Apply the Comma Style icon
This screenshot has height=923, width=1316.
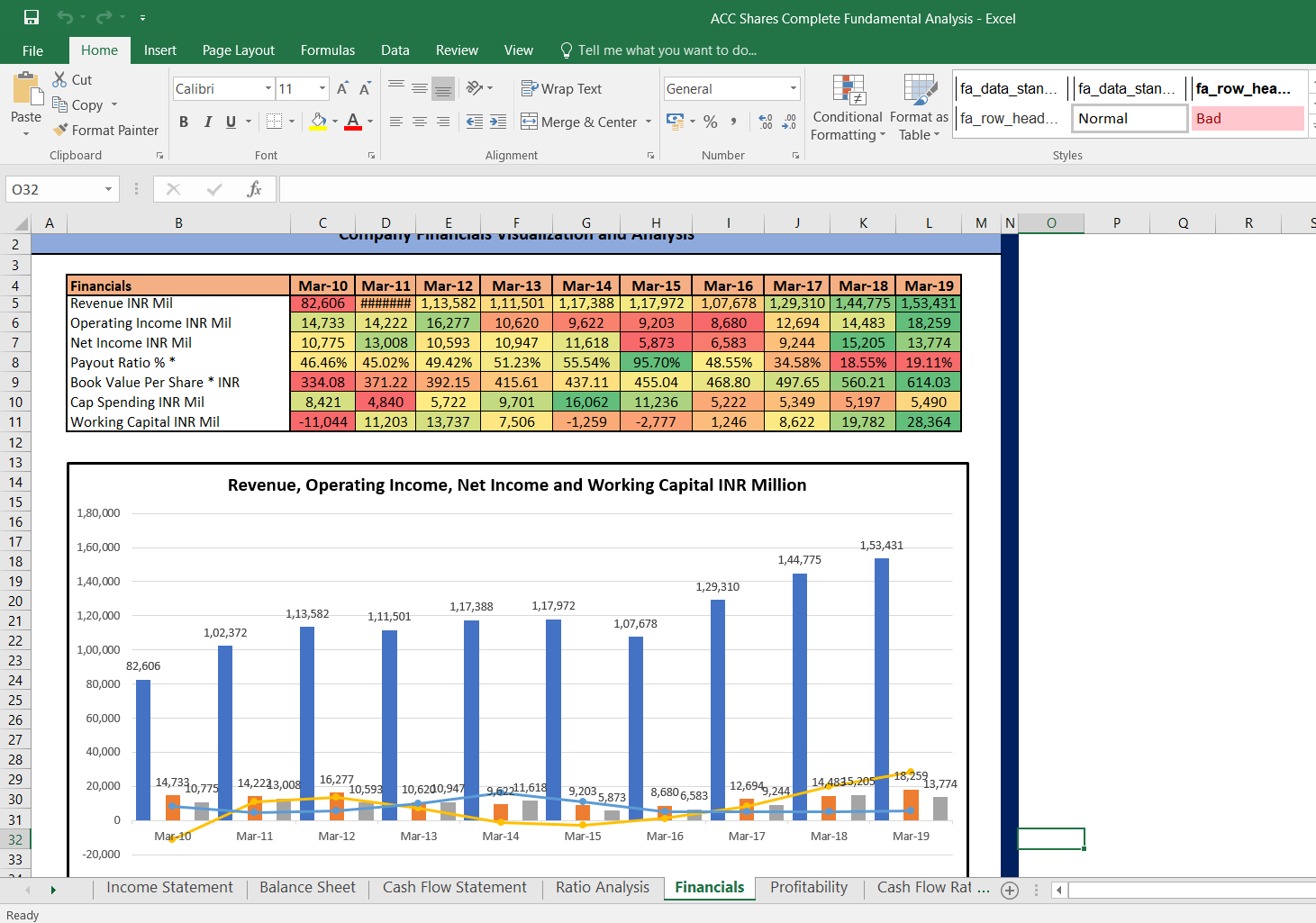click(x=734, y=121)
